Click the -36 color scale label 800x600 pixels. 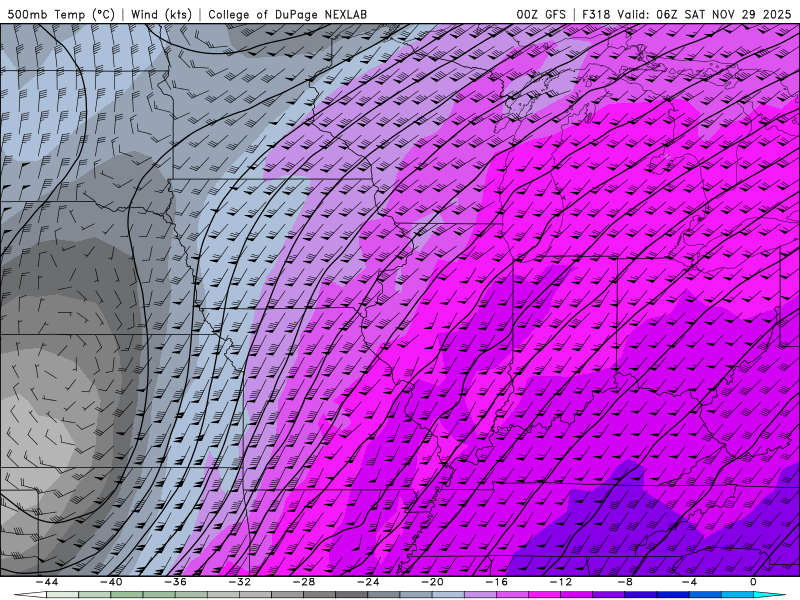176,582
